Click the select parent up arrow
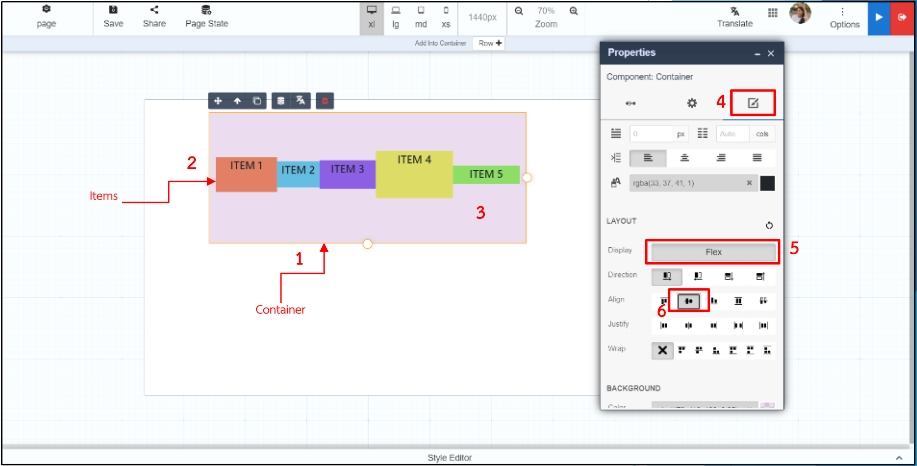The height and width of the screenshot is (466, 917). 237,101
